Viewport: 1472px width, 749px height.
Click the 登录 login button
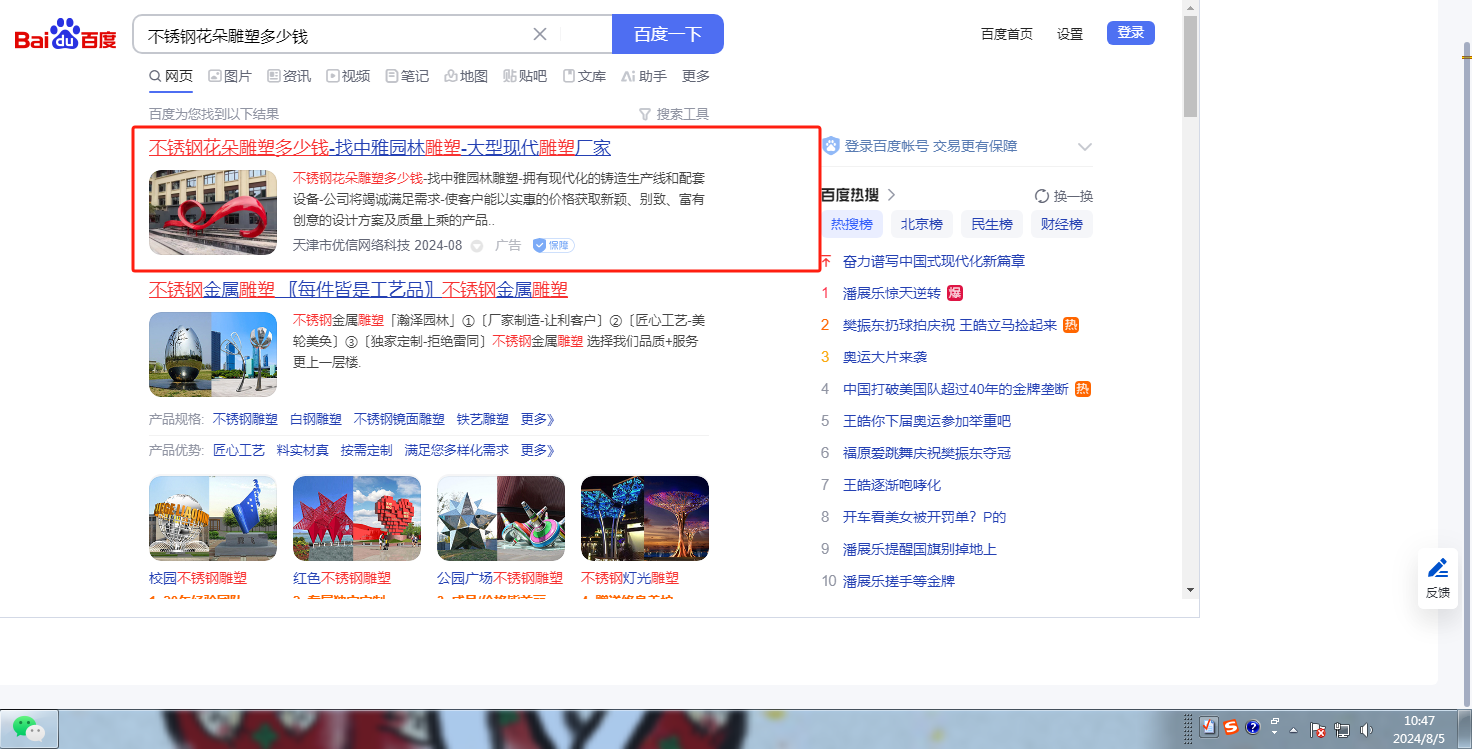tap(1131, 33)
